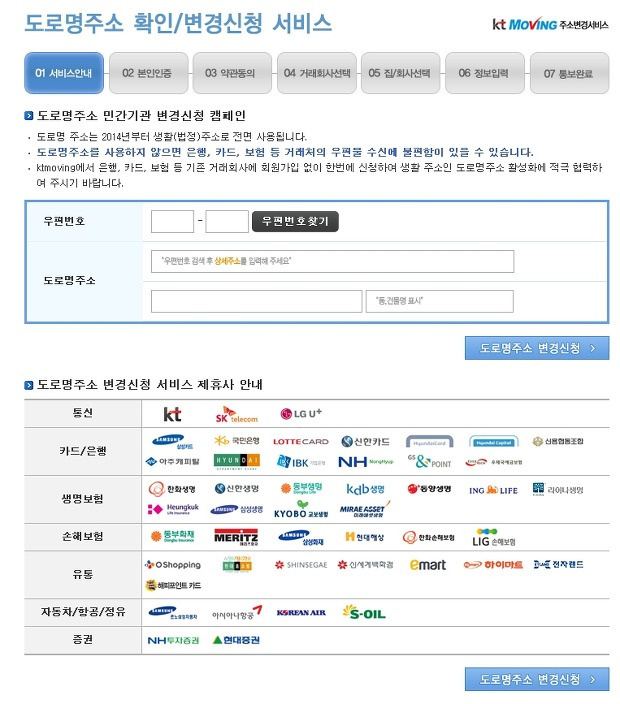Click the 아시아나항공 logo
This screenshot has height=704, width=620.
237,613
